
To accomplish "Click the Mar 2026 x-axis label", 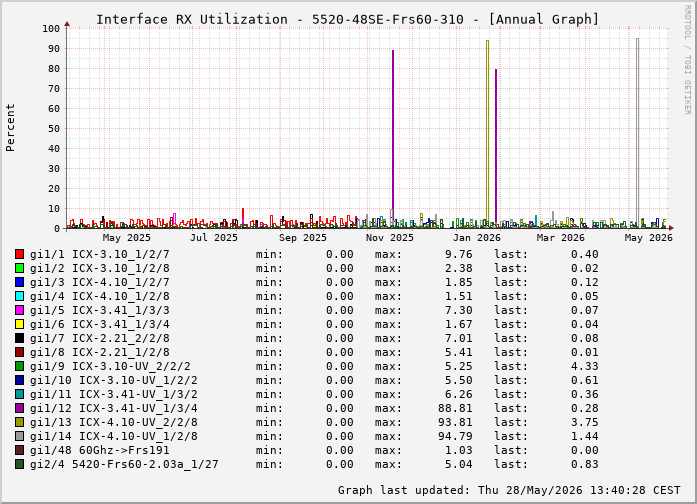I will (561, 238).
